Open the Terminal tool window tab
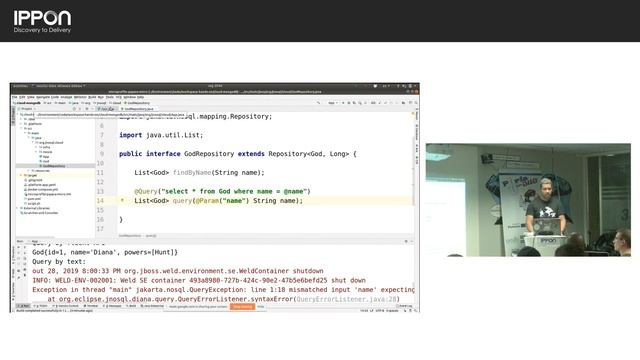Screen dimensions: 640x360 tap(91, 306)
